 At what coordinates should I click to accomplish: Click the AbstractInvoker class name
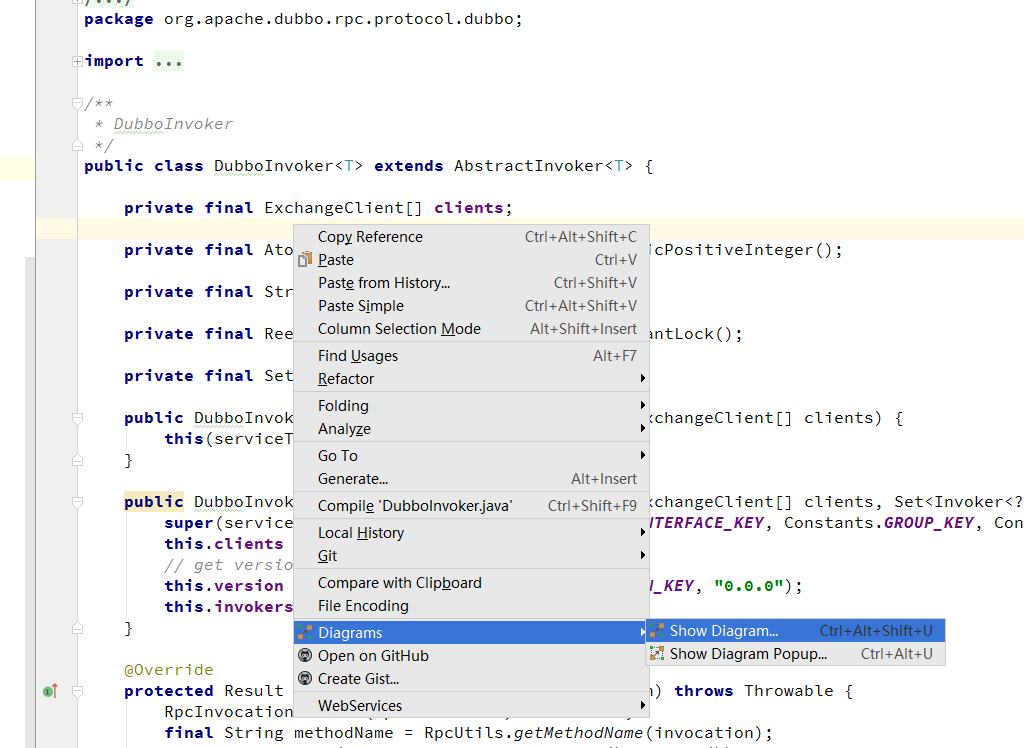coord(529,166)
